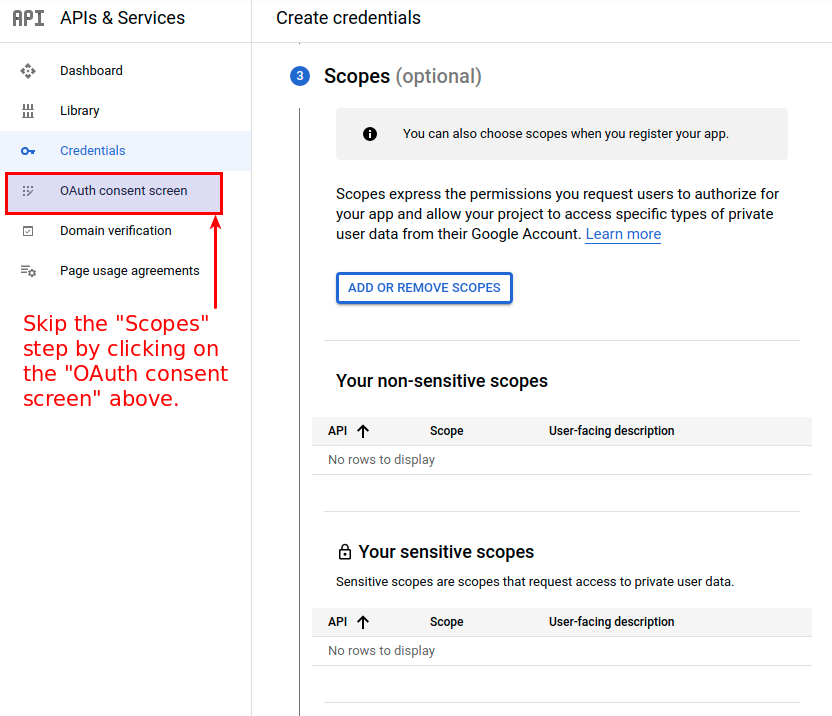Click APIs & Services header title

click(x=123, y=18)
